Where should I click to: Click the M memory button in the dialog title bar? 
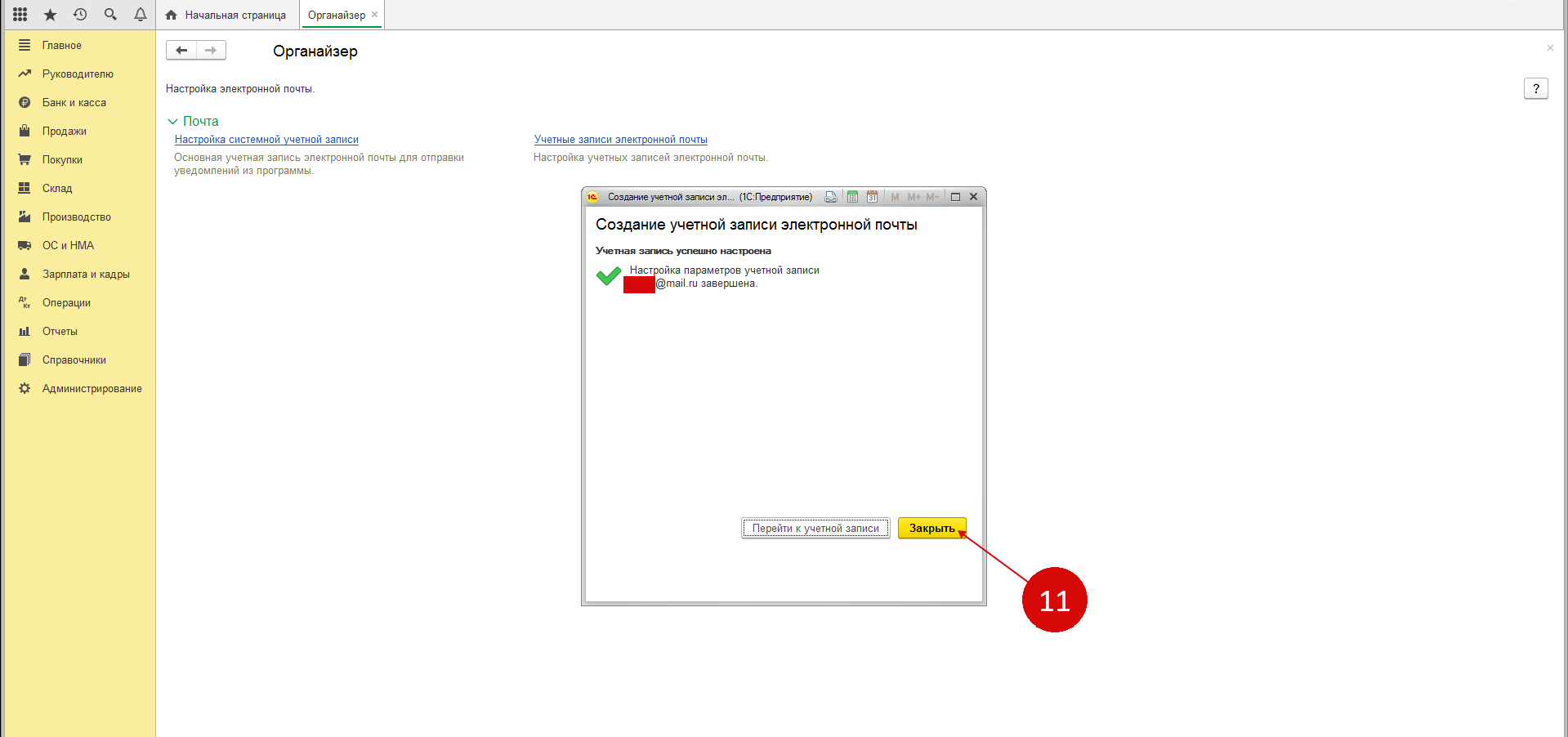[895, 197]
